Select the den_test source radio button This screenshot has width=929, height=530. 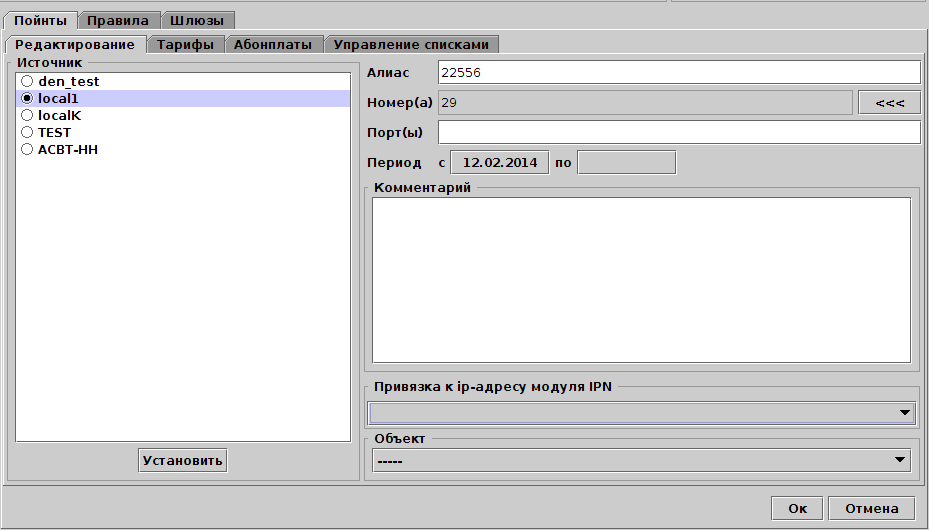pos(28,81)
